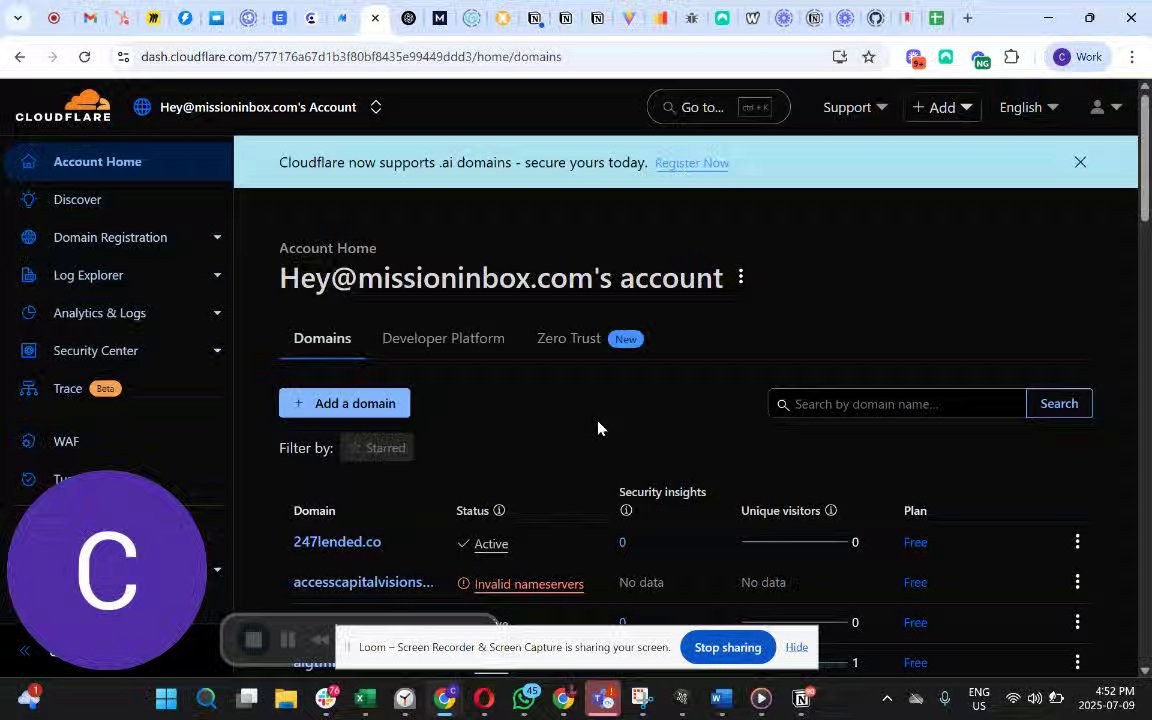Click the Security Center icon
The width and height of the screenshot is (1152, 720).
29,351
